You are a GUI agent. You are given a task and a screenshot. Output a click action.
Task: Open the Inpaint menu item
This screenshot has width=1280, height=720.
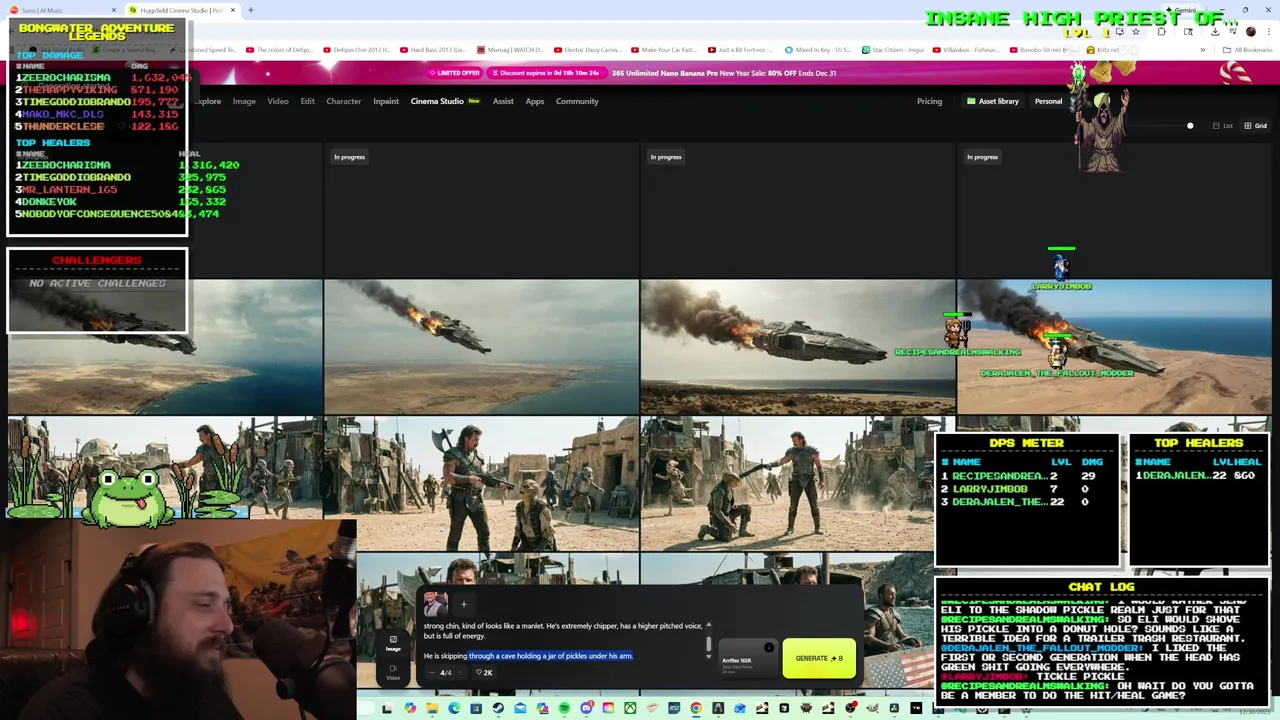[x=386, y=101]
